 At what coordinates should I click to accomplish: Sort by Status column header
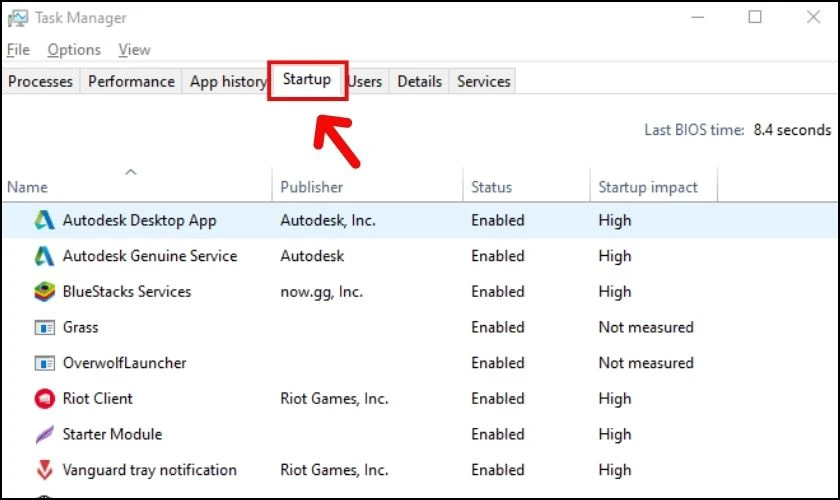pos(491,187)
